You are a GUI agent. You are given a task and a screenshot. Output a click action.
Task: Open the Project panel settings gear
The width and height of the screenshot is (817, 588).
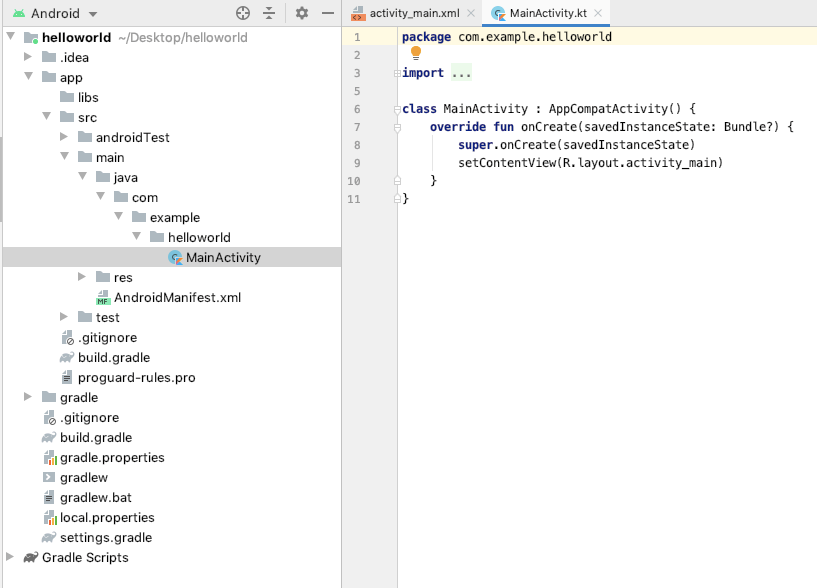301,15
